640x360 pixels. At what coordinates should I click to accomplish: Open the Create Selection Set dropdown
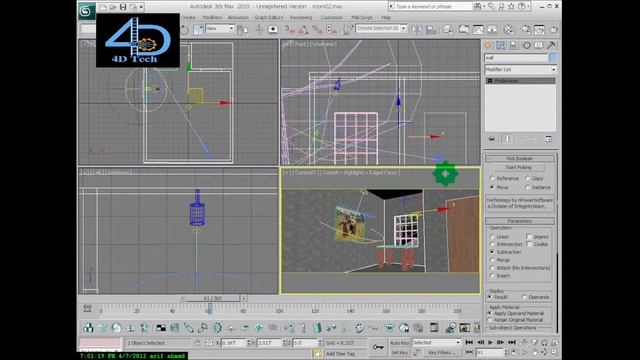[381, 29]
